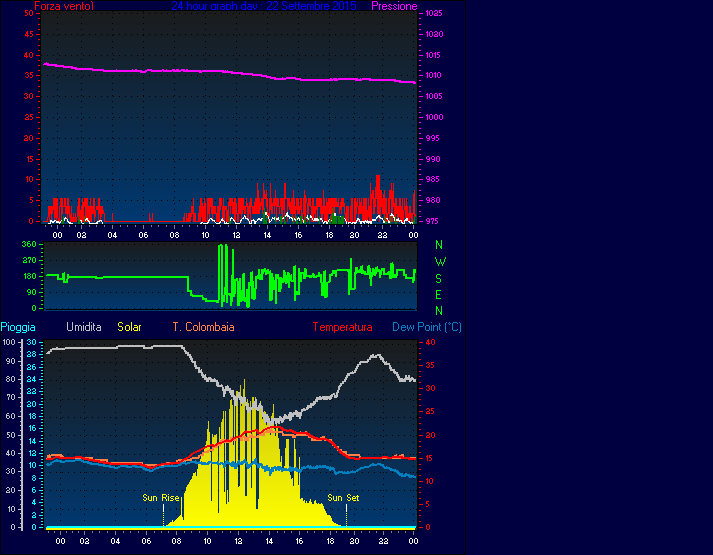
Task: Click the '1025' pressure axis value
Action: 433,13
